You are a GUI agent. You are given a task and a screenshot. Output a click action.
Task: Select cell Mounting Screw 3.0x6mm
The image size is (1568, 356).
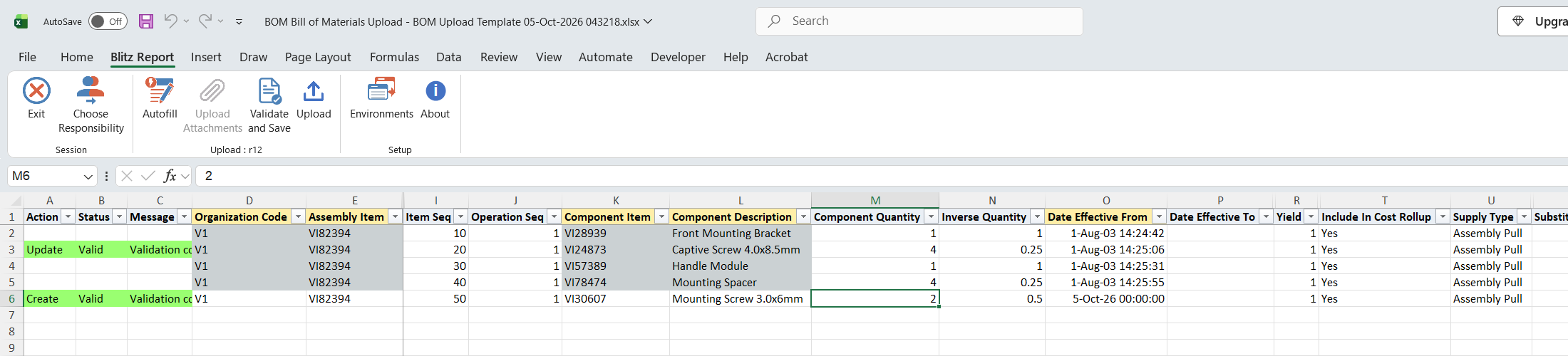[741, 299]
